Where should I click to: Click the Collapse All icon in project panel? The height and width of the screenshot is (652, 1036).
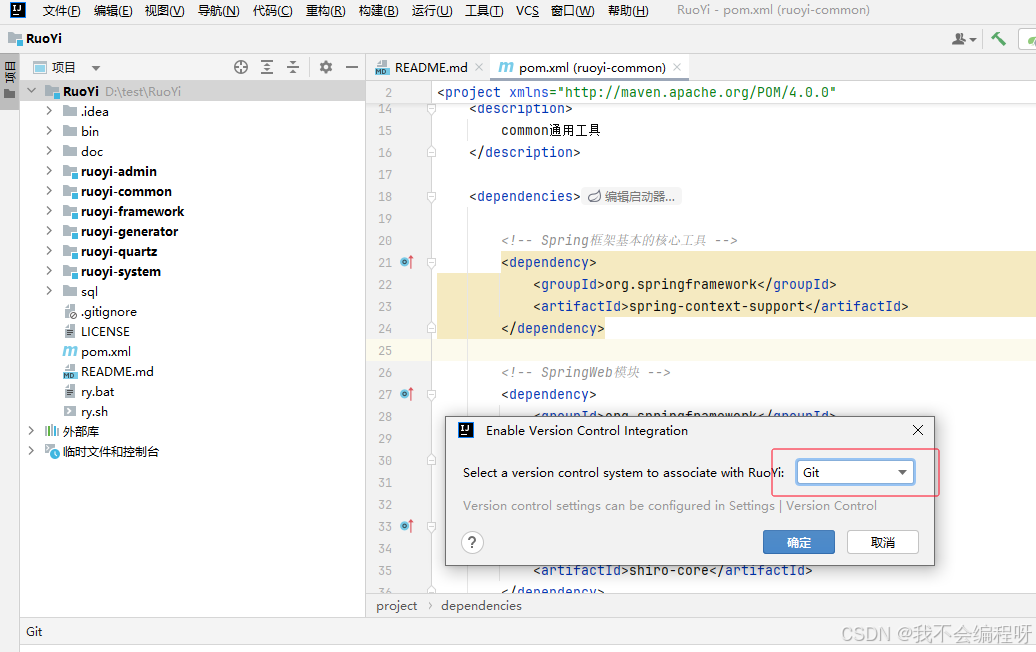pos(293,67)
